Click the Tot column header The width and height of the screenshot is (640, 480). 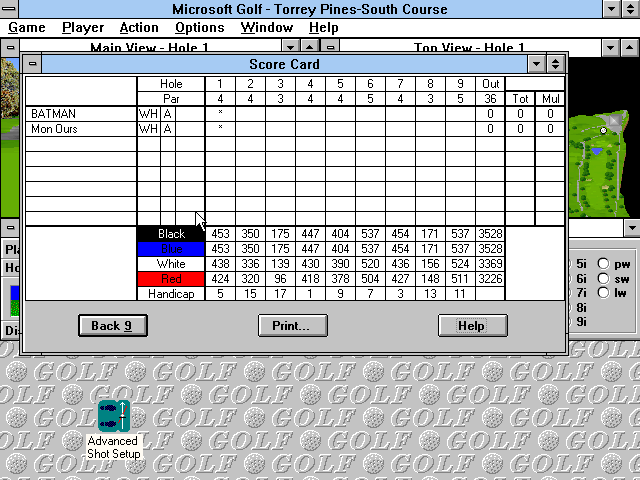click(x=520, y=99)
